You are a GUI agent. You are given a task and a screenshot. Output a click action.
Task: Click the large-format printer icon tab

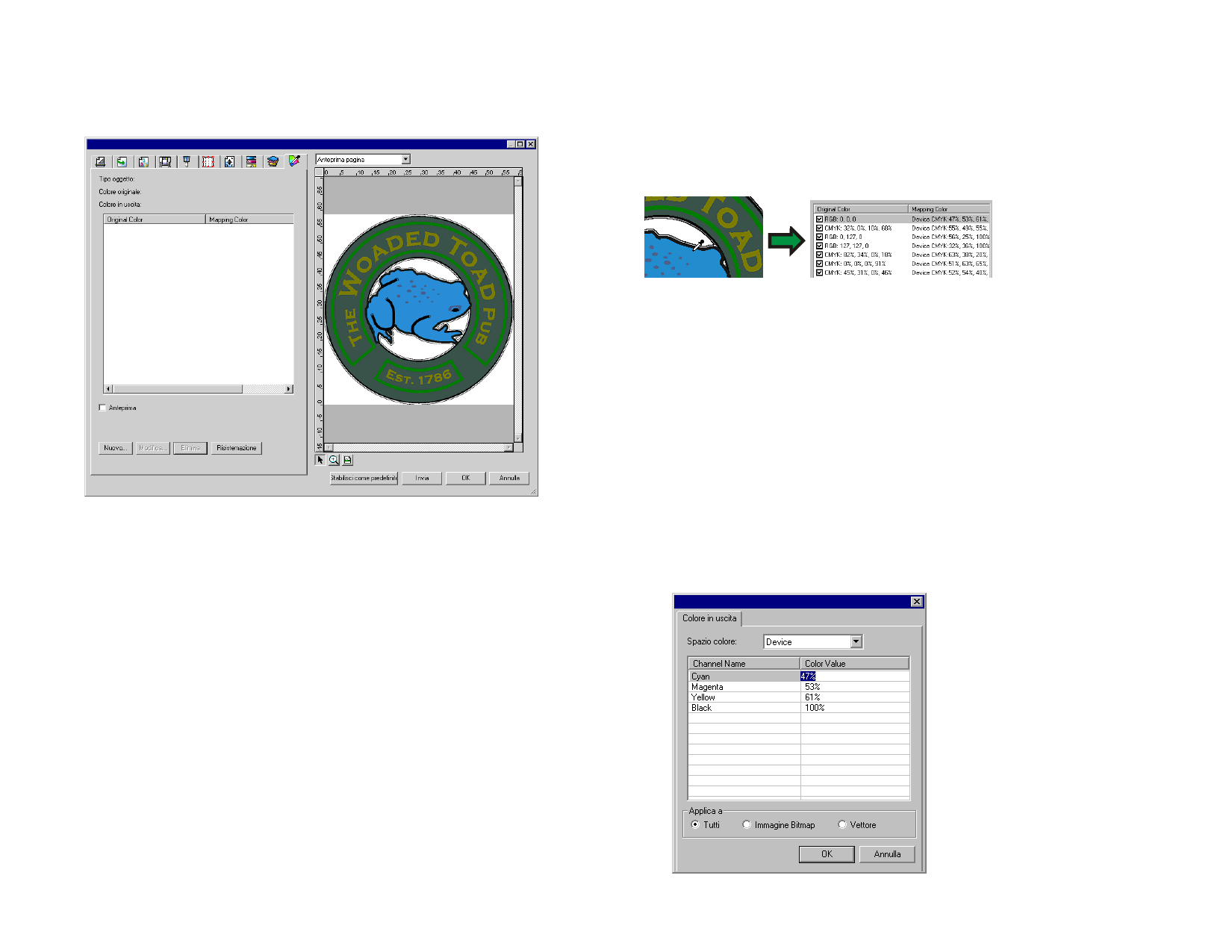click(165, 161)
